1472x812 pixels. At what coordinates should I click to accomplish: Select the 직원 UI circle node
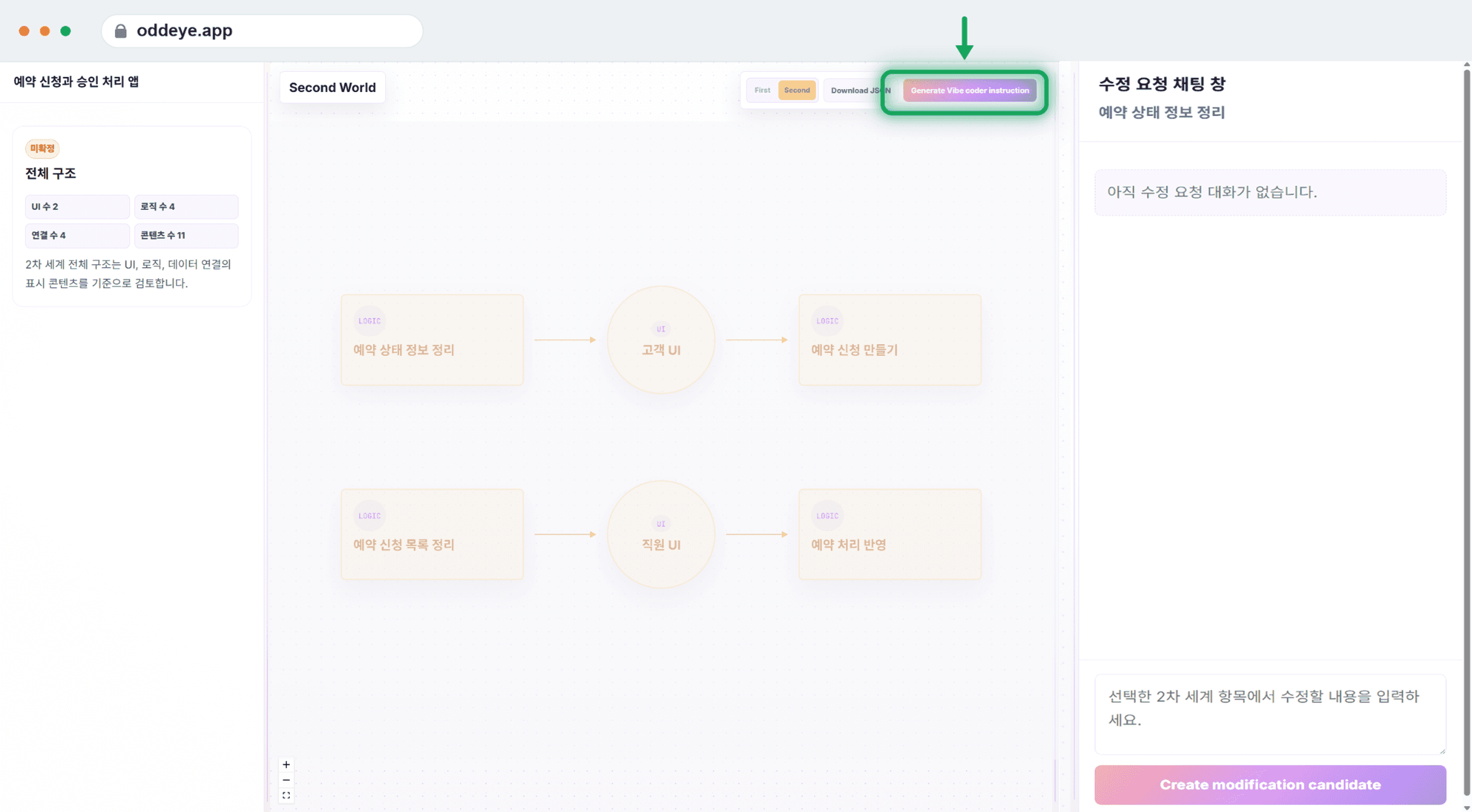[661, 534]
